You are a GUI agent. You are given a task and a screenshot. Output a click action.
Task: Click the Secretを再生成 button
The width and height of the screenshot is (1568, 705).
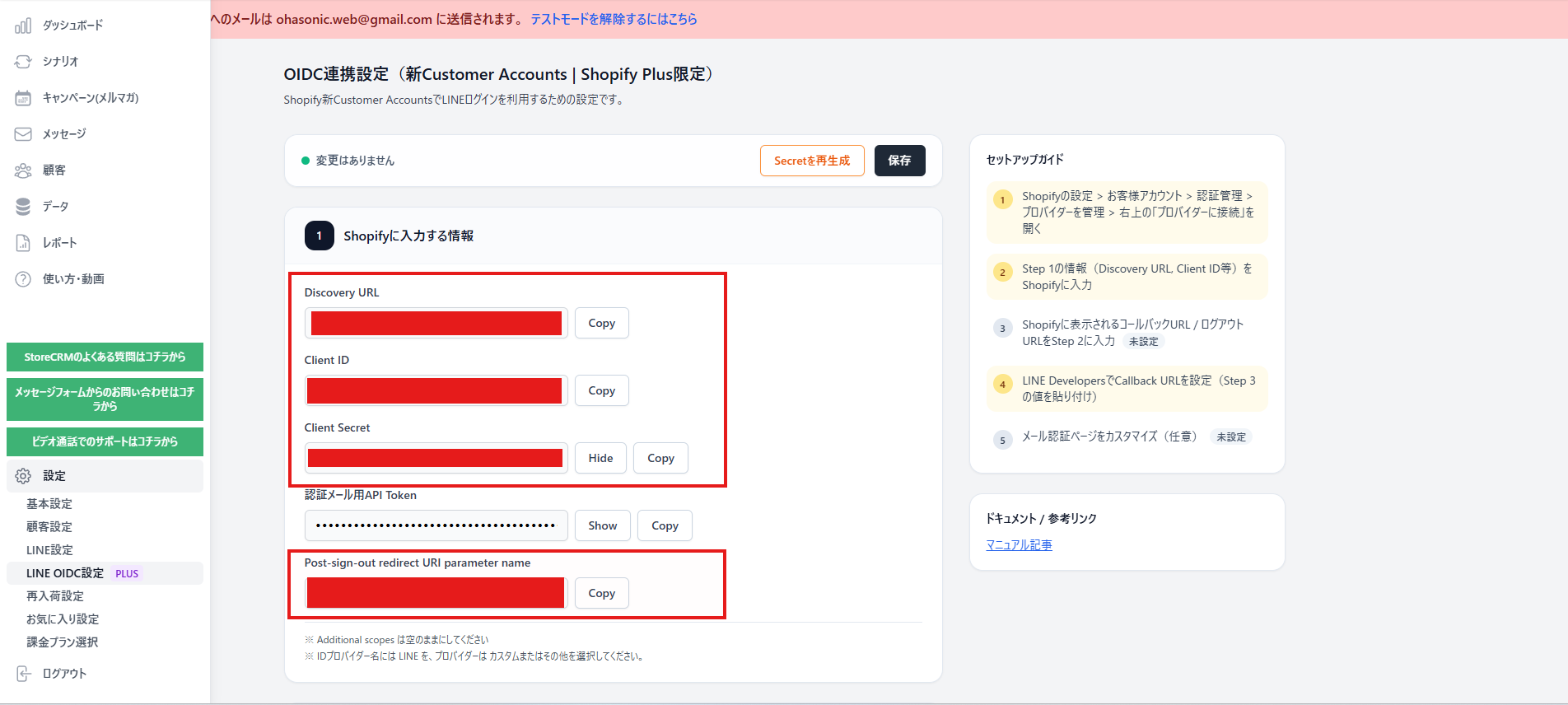[811, 161]
